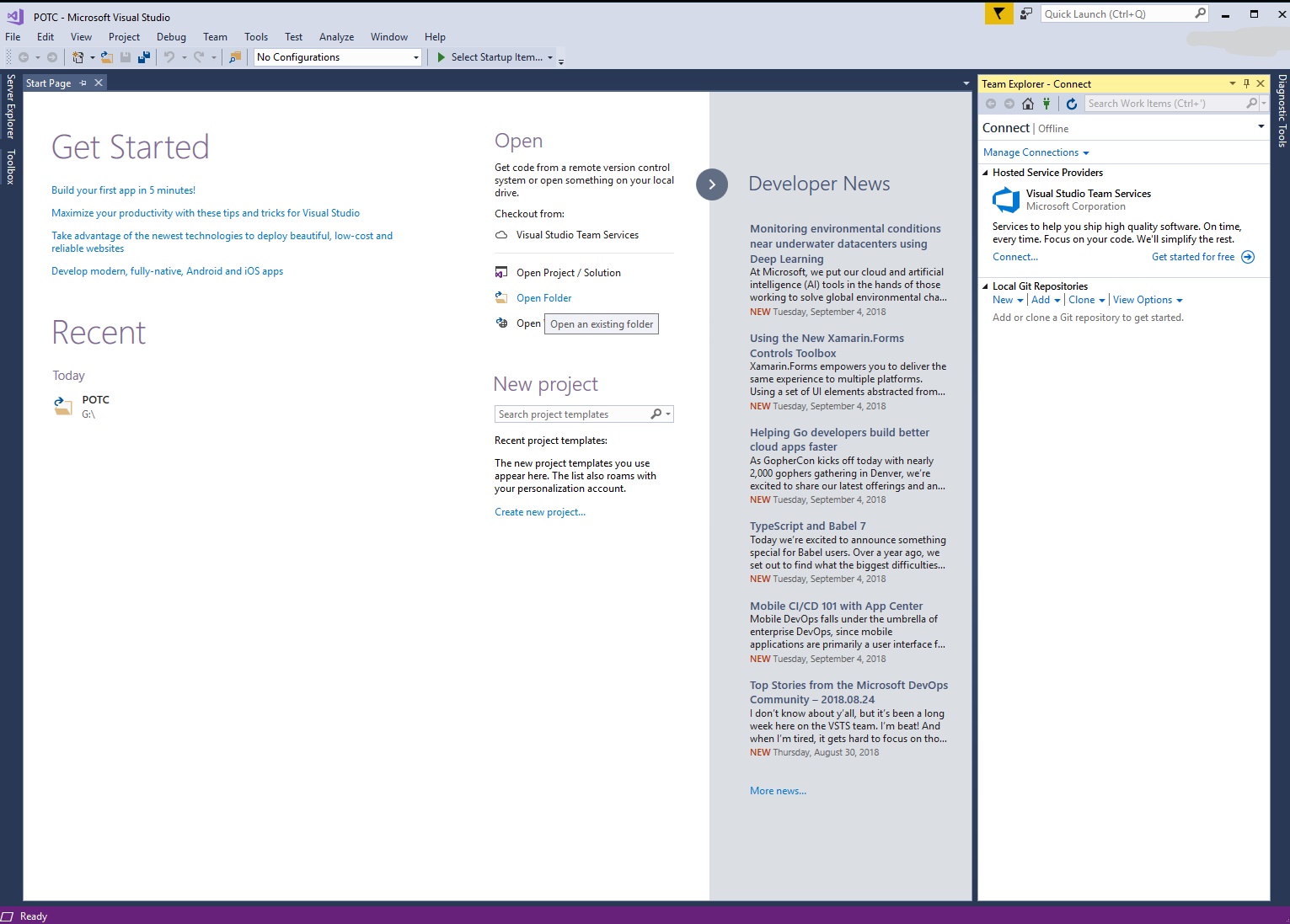Pin the Start Page tab
1290x924 pixels.
pos(83,83)
